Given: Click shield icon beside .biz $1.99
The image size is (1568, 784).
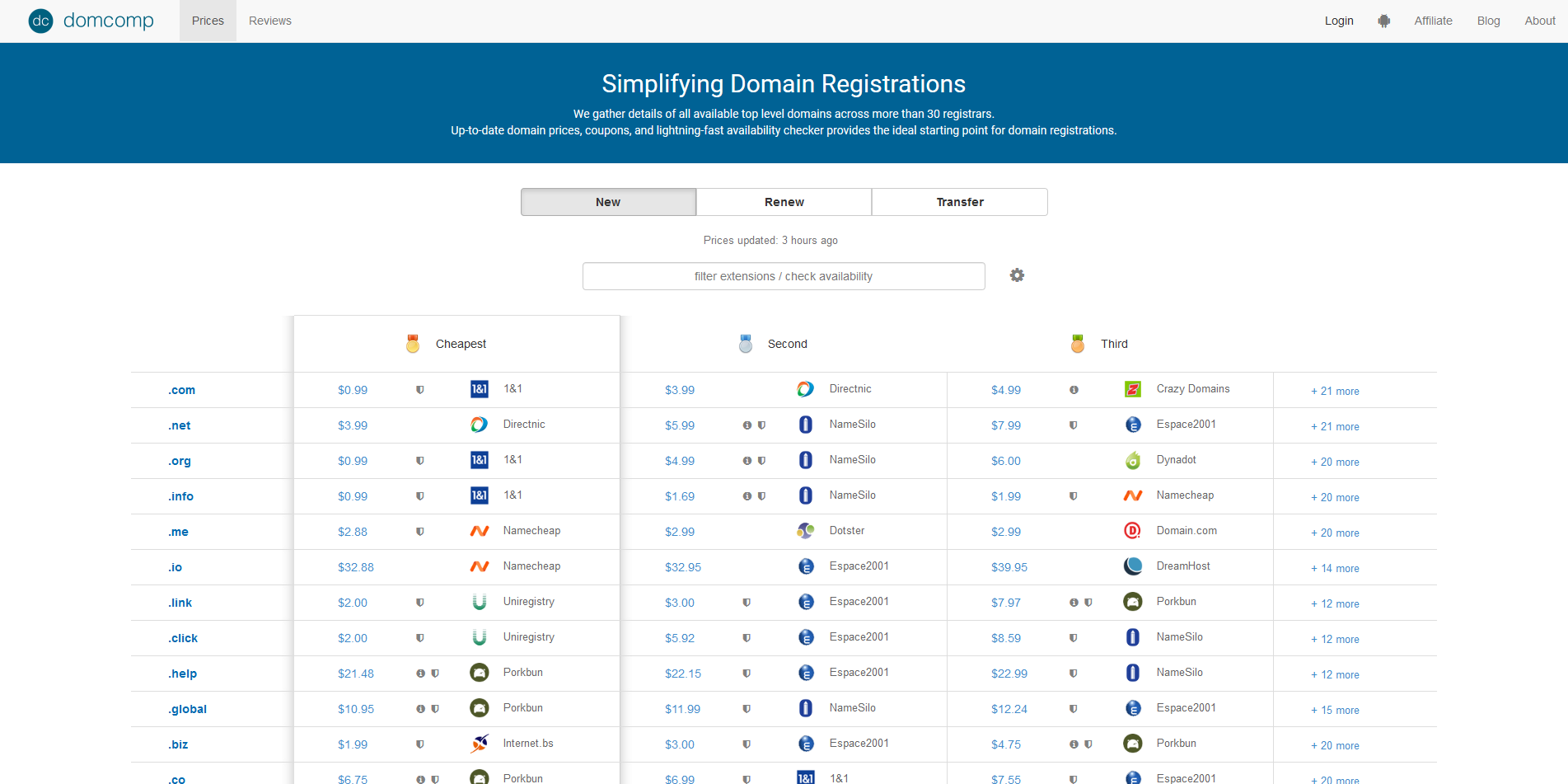Looking at the screenshot, I should pos(420,744).
